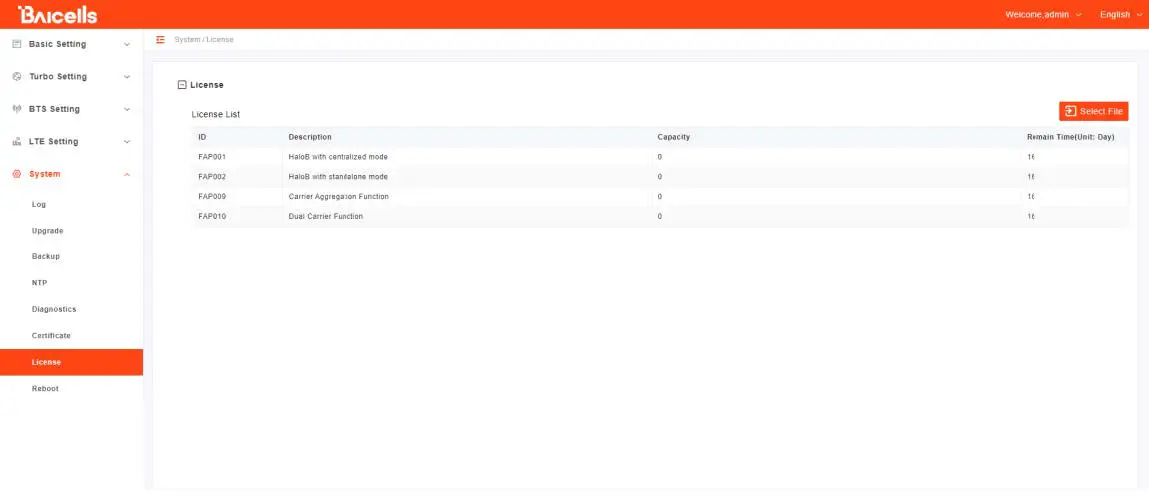Click the Turbo Setting menu label
The width and height of the screenshot is (1149, 497).
tap(58, 76)
